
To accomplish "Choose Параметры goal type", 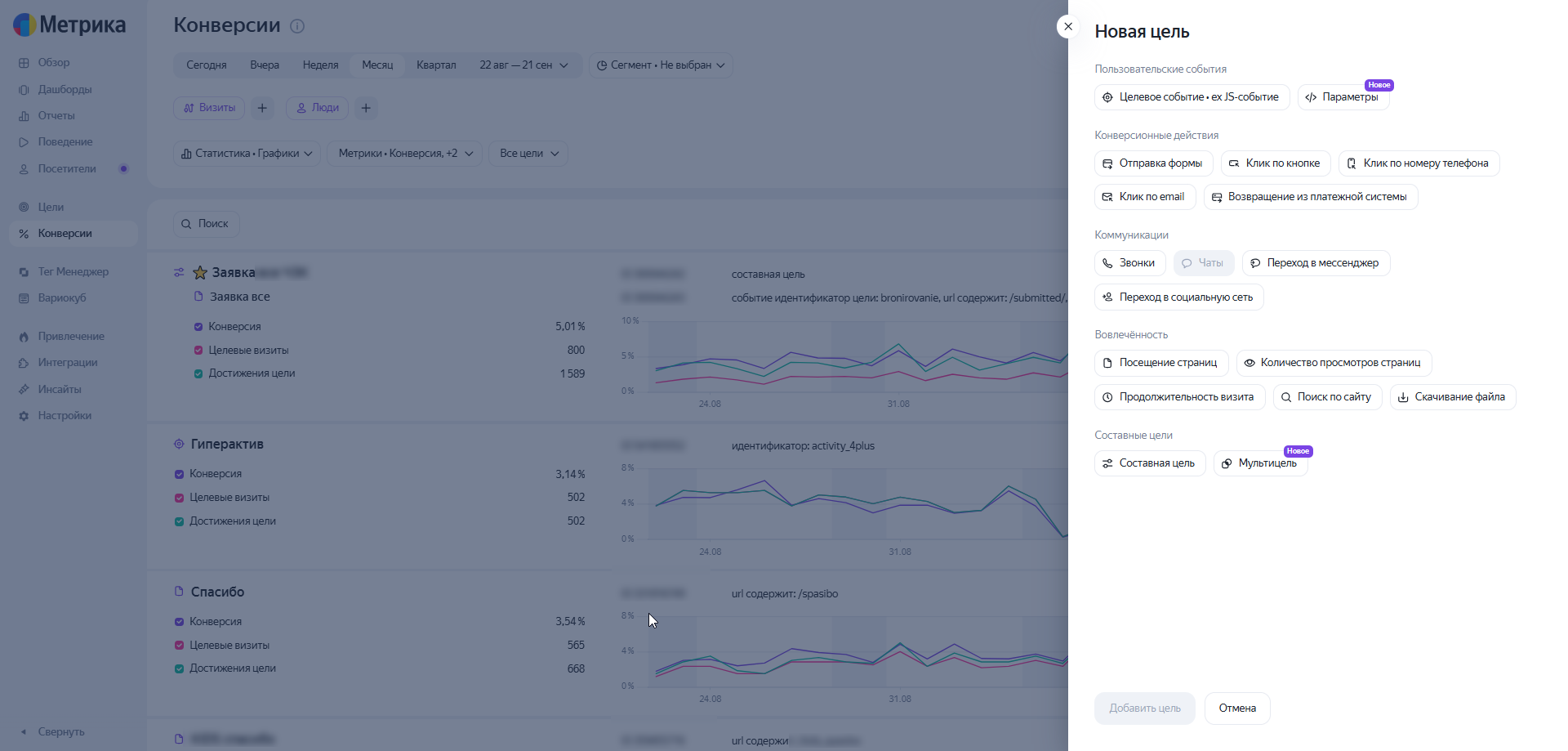I will (x=1343, y=97).
